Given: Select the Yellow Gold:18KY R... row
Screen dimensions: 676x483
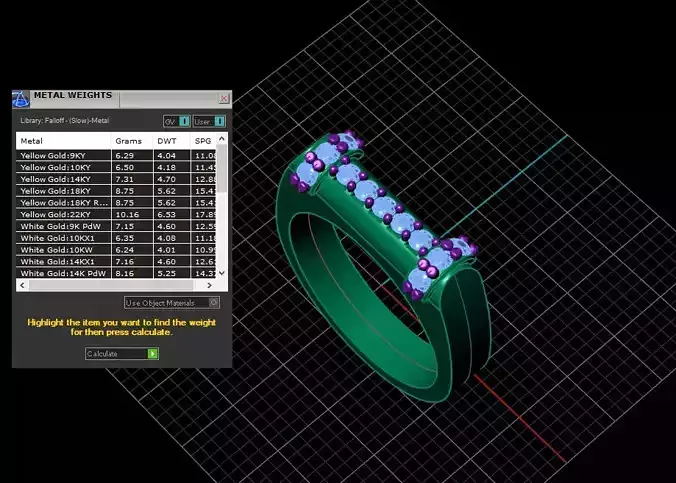Looking at the screenshot, I should point(116,203).
